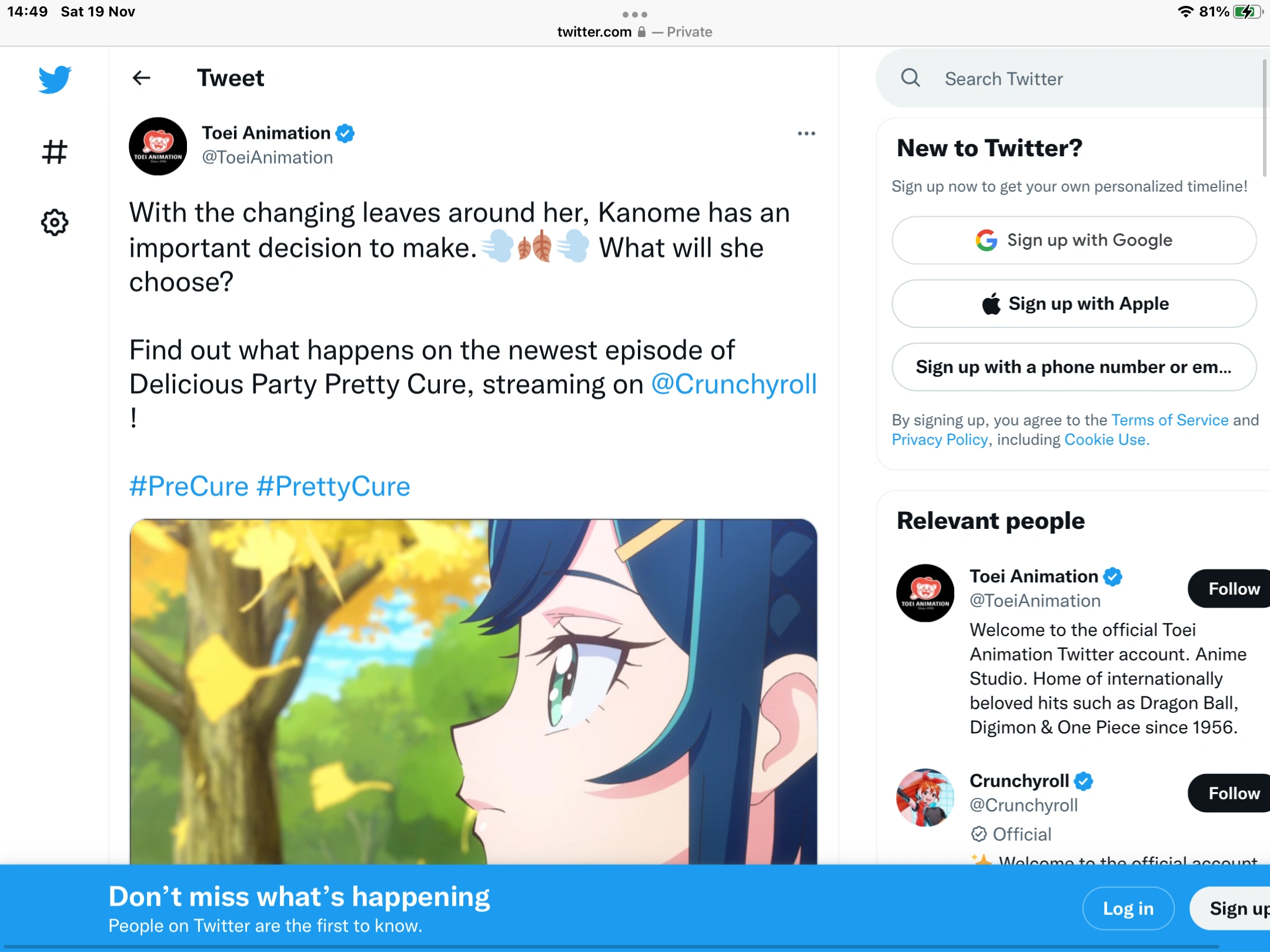Open the Settings gear in the sidebar

(x=54, y=222)
